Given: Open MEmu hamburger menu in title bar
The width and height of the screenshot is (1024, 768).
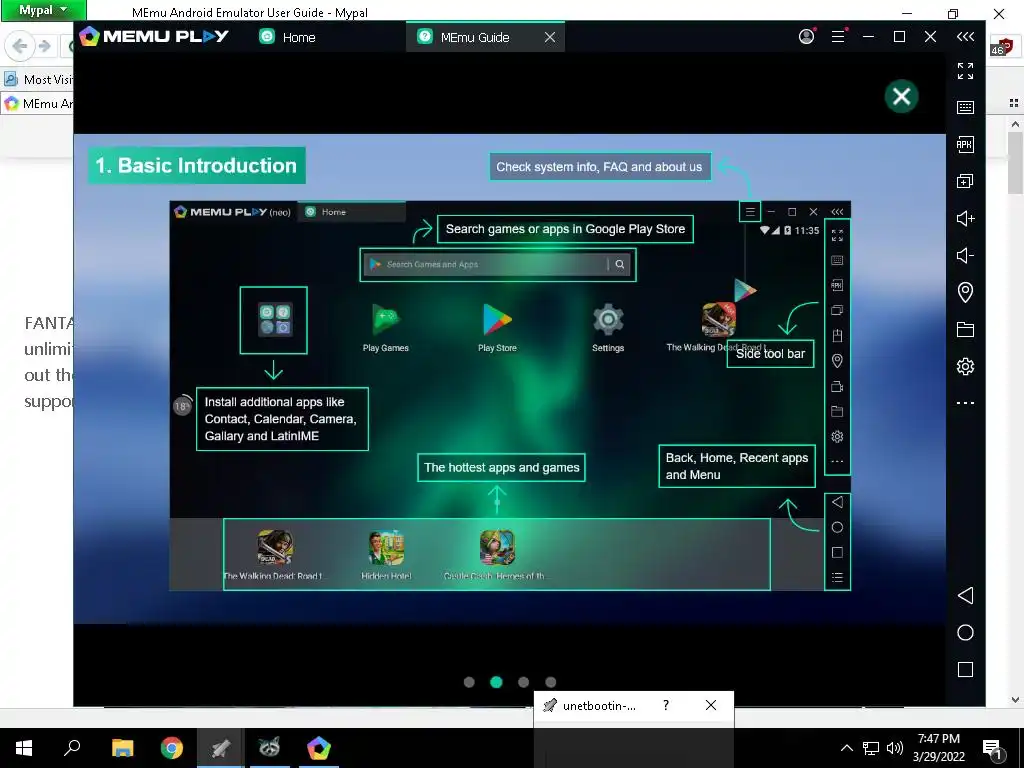Looking at the screenshot, I should point(839,37).
